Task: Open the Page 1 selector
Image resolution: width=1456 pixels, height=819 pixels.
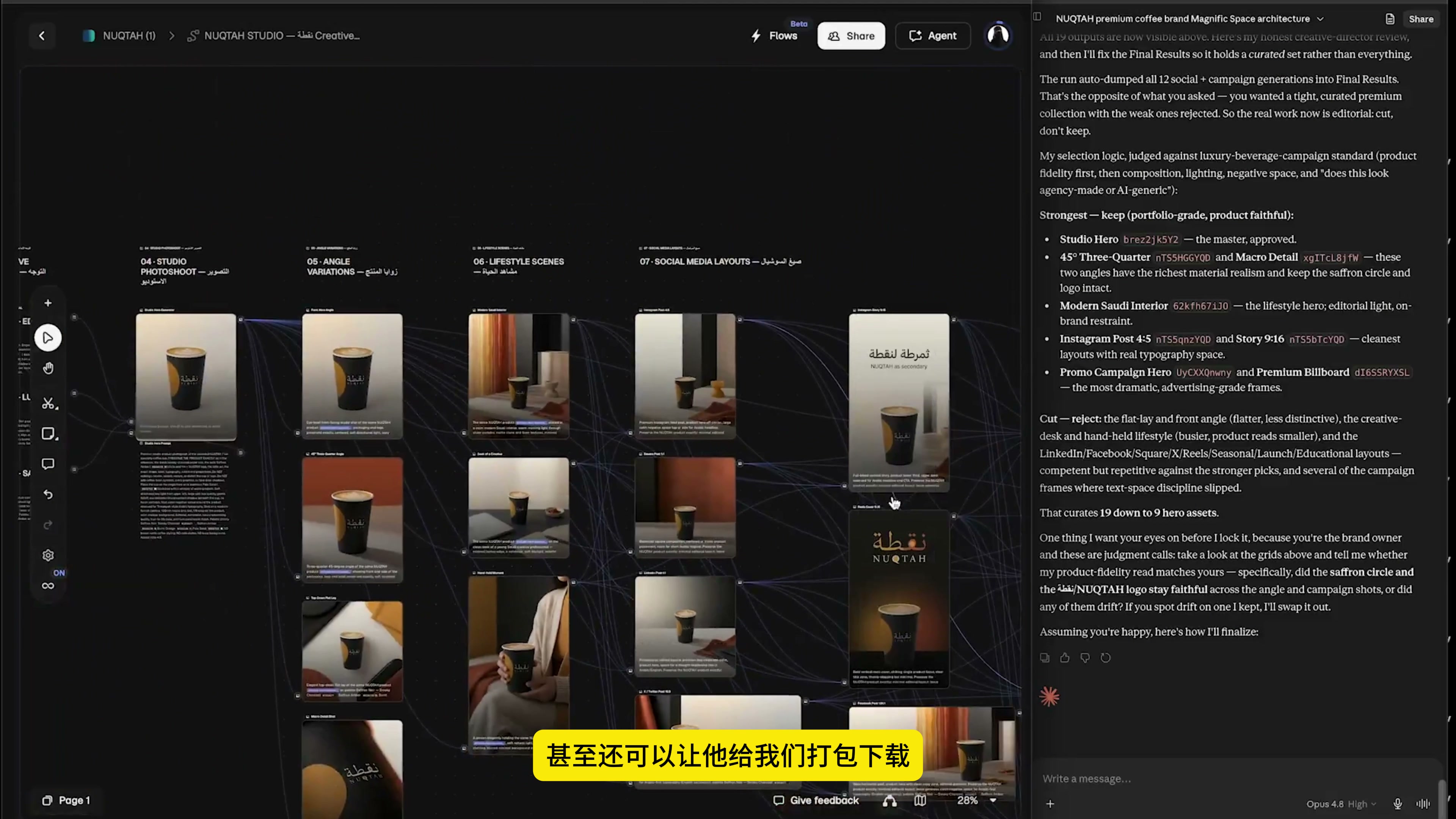Action: coord(66,800)
